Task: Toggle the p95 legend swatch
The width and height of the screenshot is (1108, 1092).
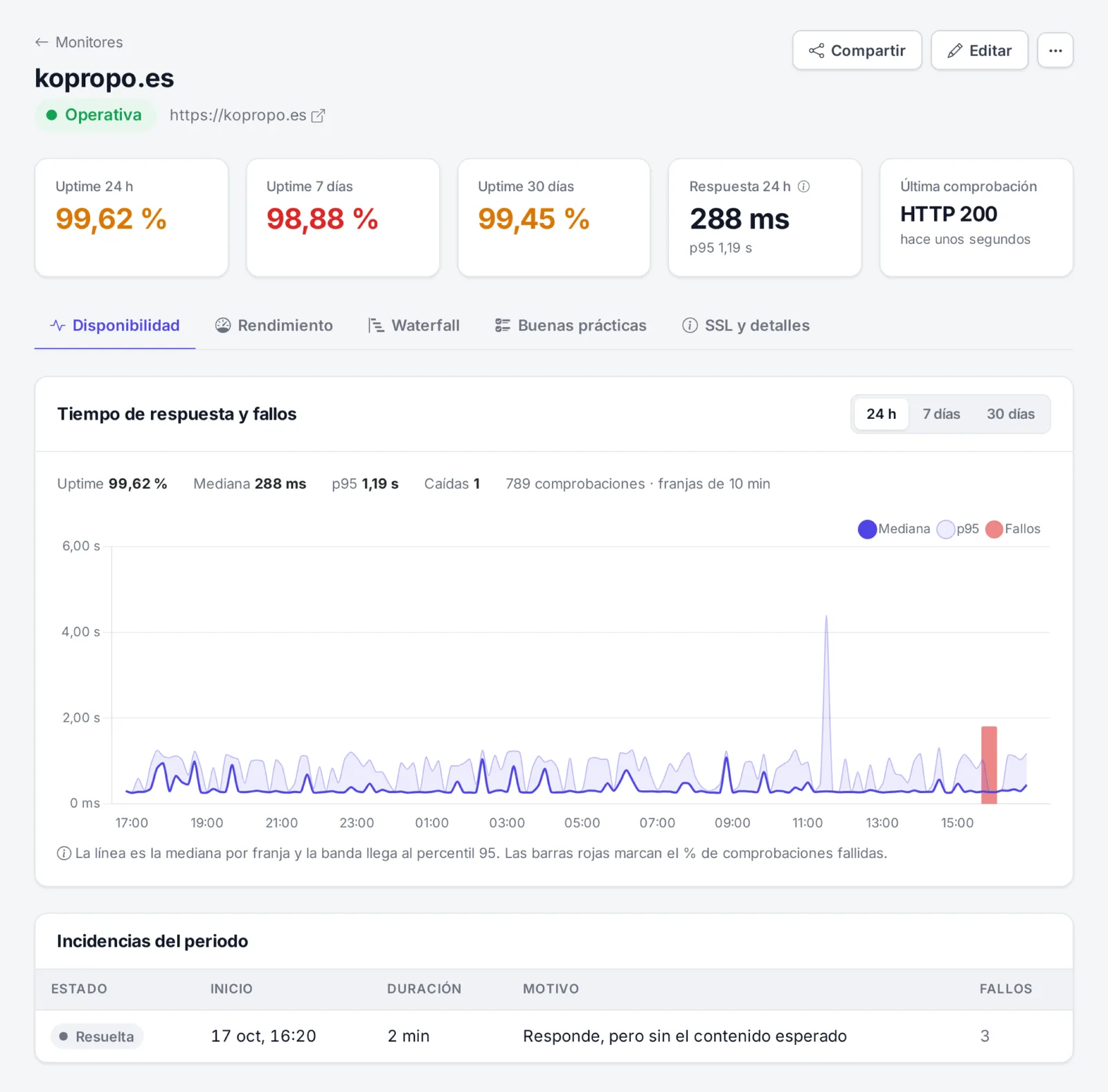Action: (x=945, y=529)
